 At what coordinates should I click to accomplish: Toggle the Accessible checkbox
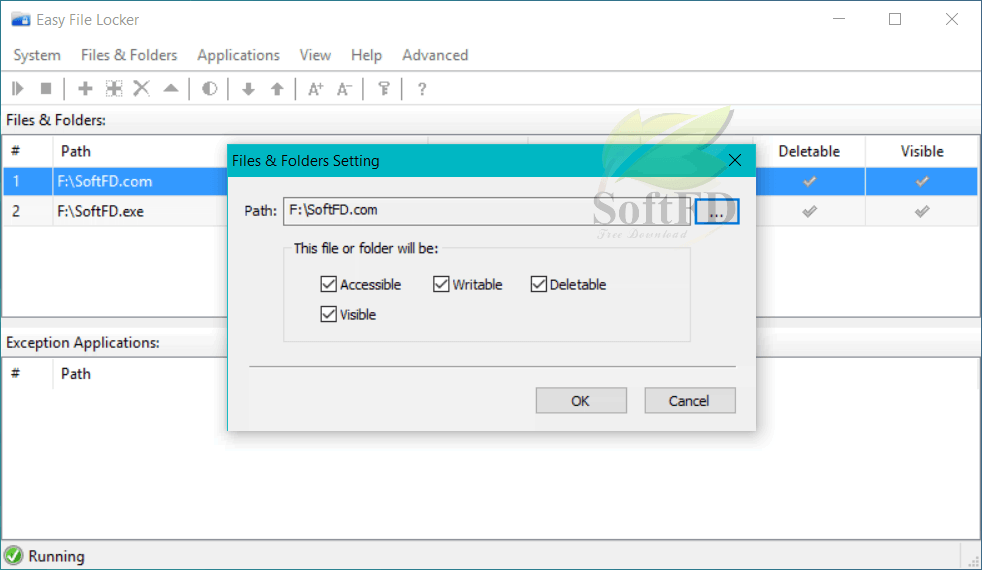click(328, 284)
